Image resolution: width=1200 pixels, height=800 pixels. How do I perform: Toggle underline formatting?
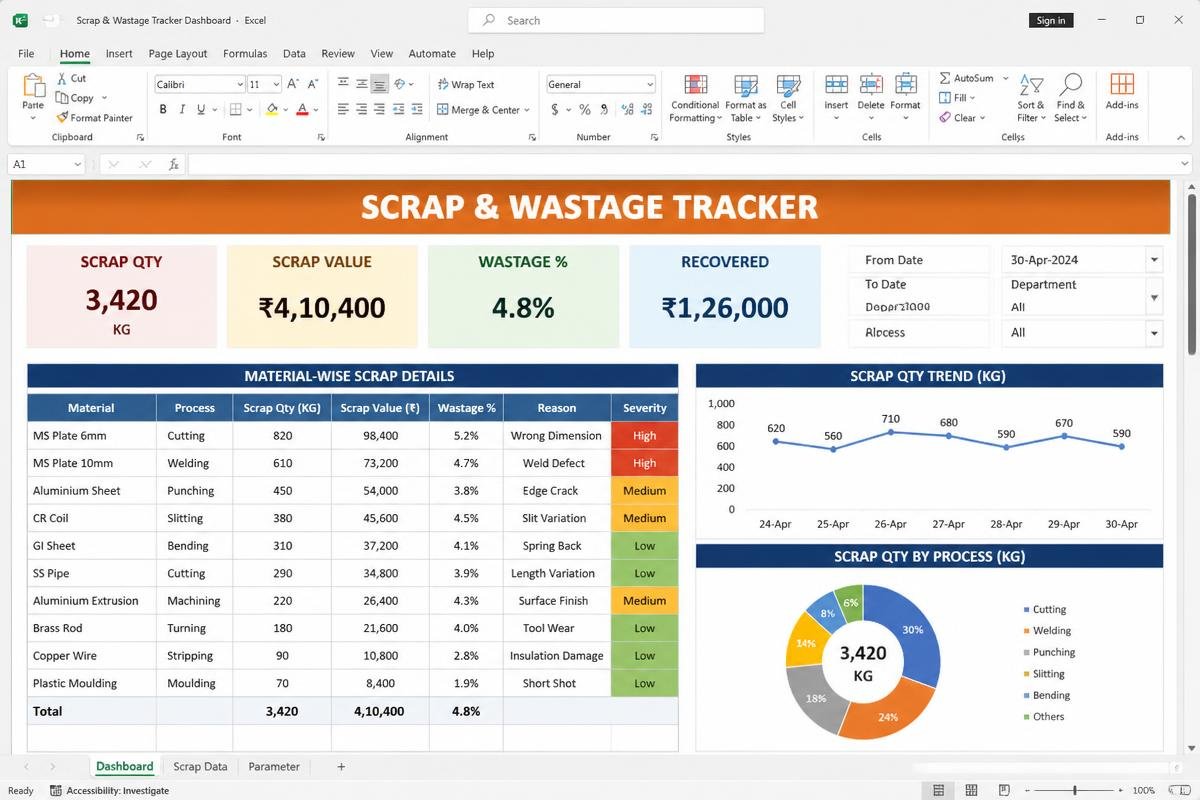point(201,110)
